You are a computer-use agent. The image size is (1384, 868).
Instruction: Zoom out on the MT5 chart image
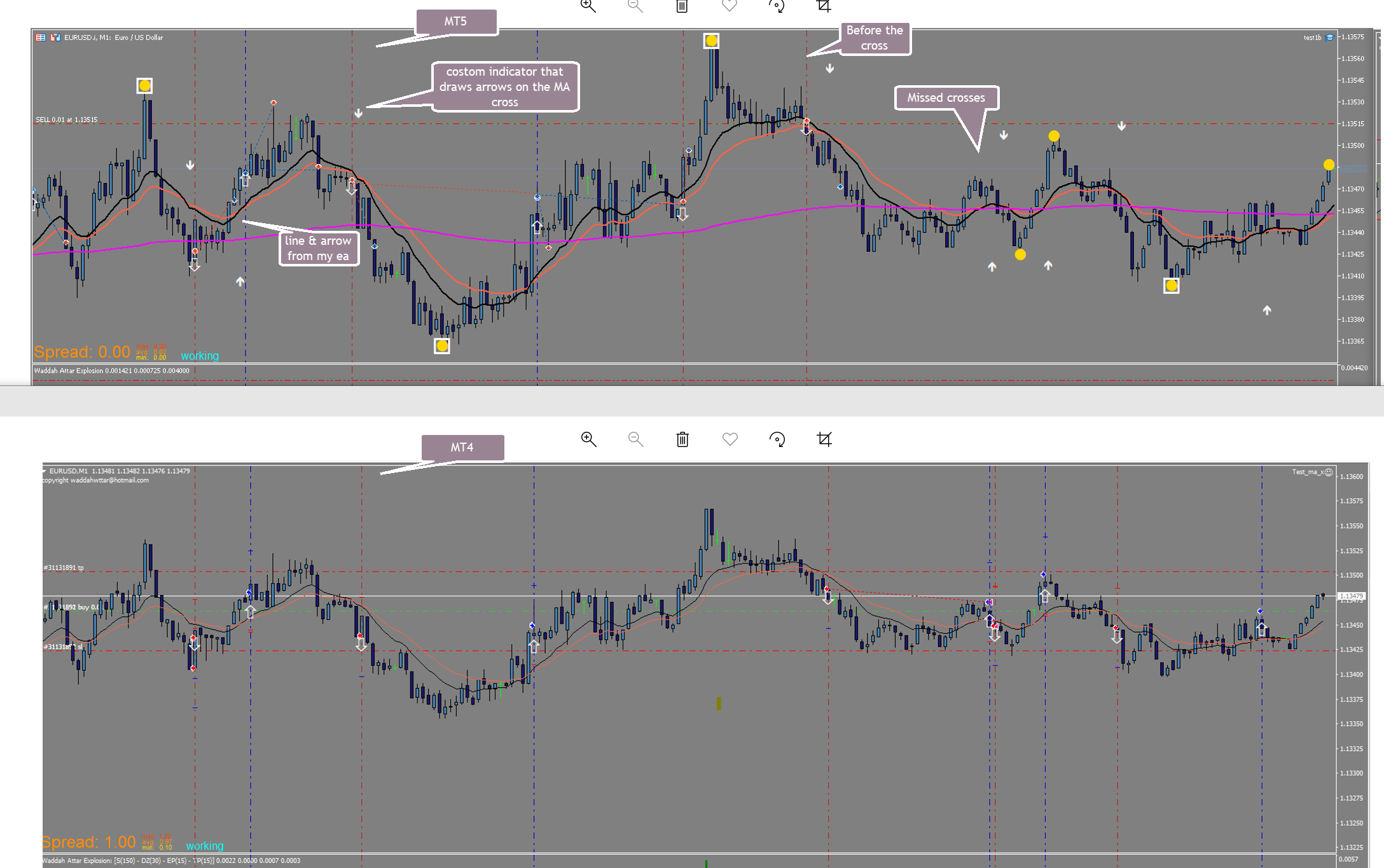click(635, 6)
